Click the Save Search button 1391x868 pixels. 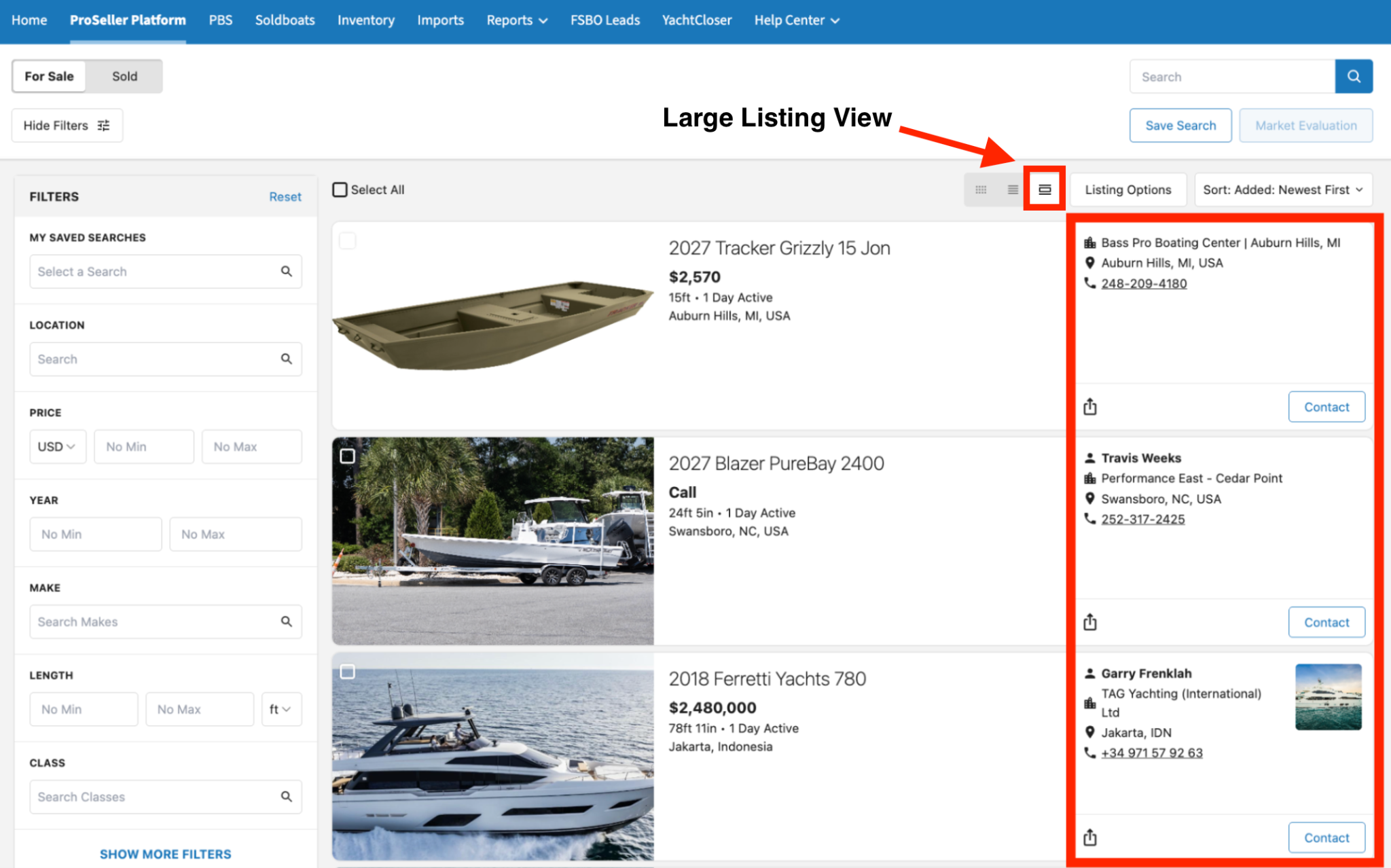tap(1180, 126)
